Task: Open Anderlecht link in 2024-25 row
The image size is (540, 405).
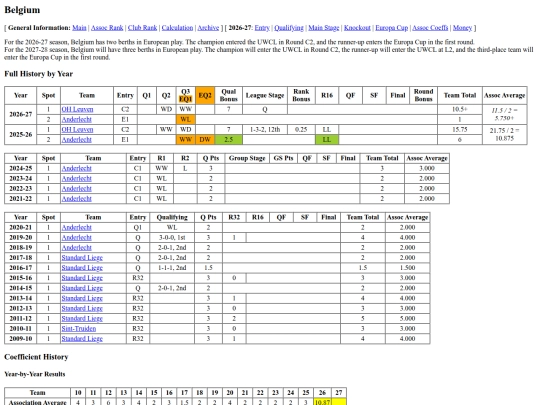Action: coord(76,168)
